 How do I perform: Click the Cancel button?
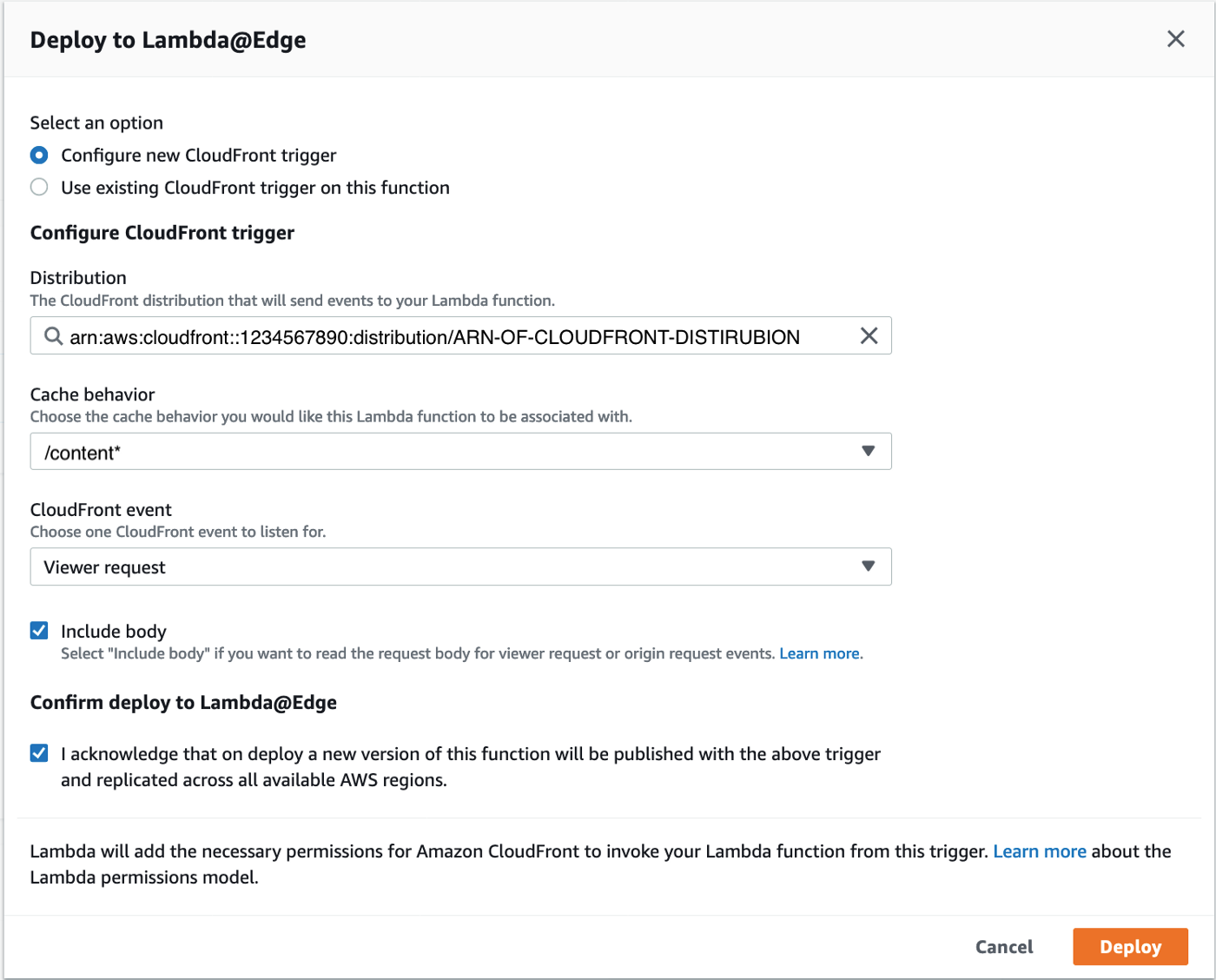(x=1003, y=946)
